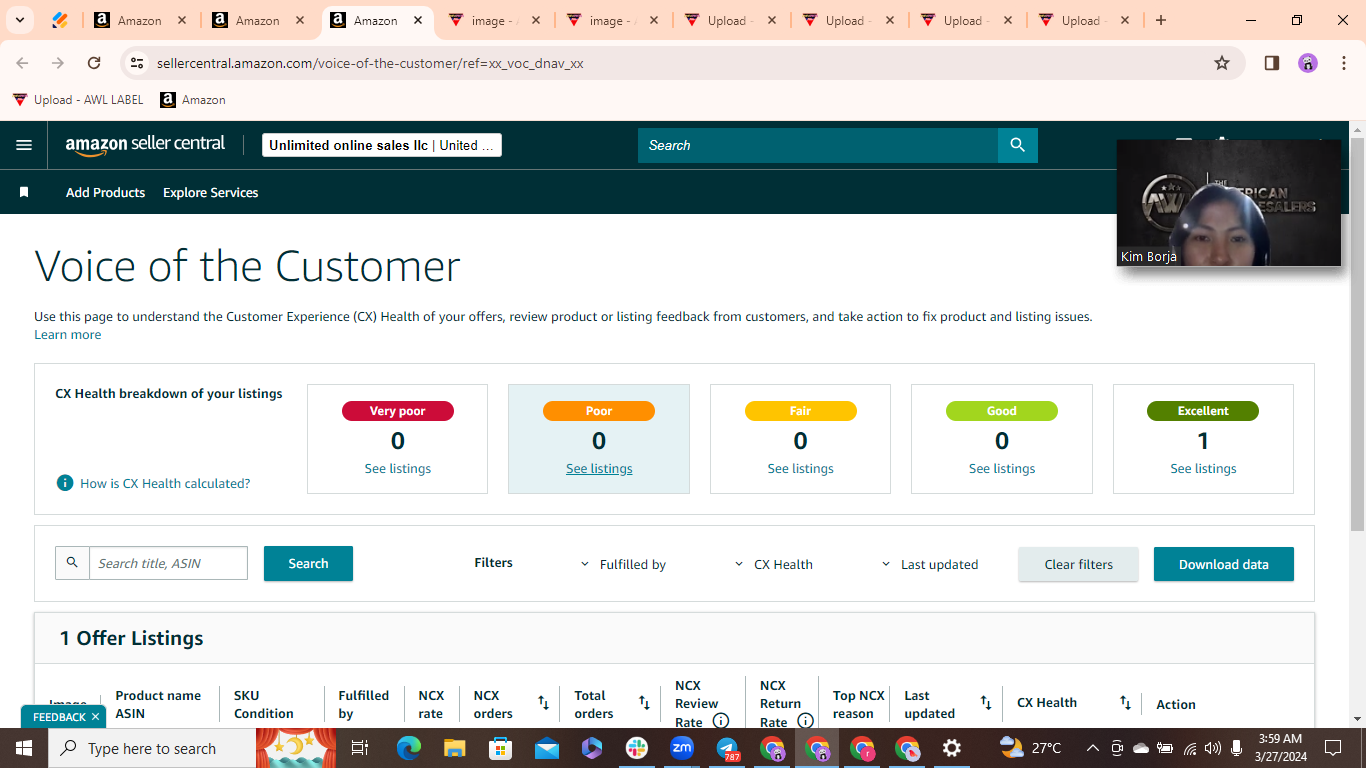
Task: Click the magnifier icon beside Search title, ASIN
Action: tap(72, 563)
